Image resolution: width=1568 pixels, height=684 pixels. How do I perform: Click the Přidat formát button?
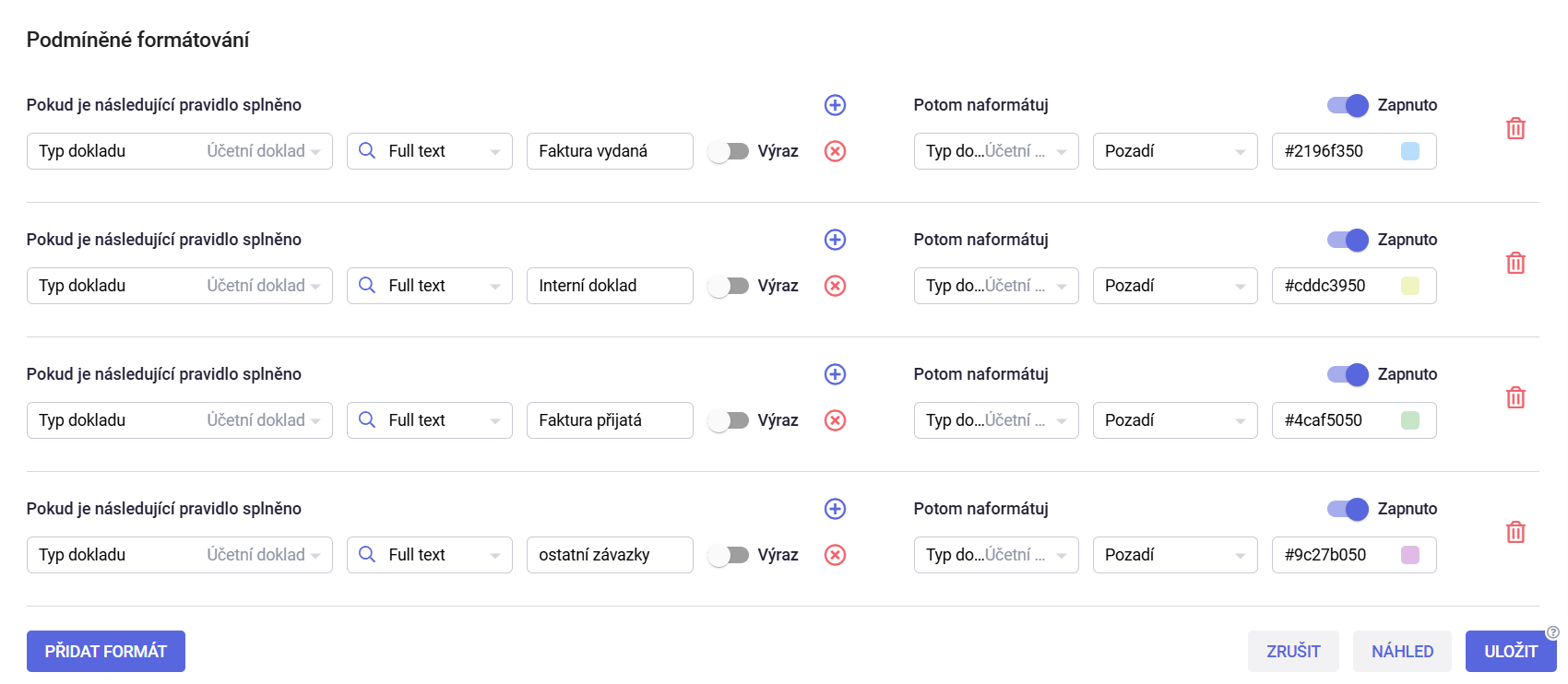pyautogui.click(x=106, y=652)
